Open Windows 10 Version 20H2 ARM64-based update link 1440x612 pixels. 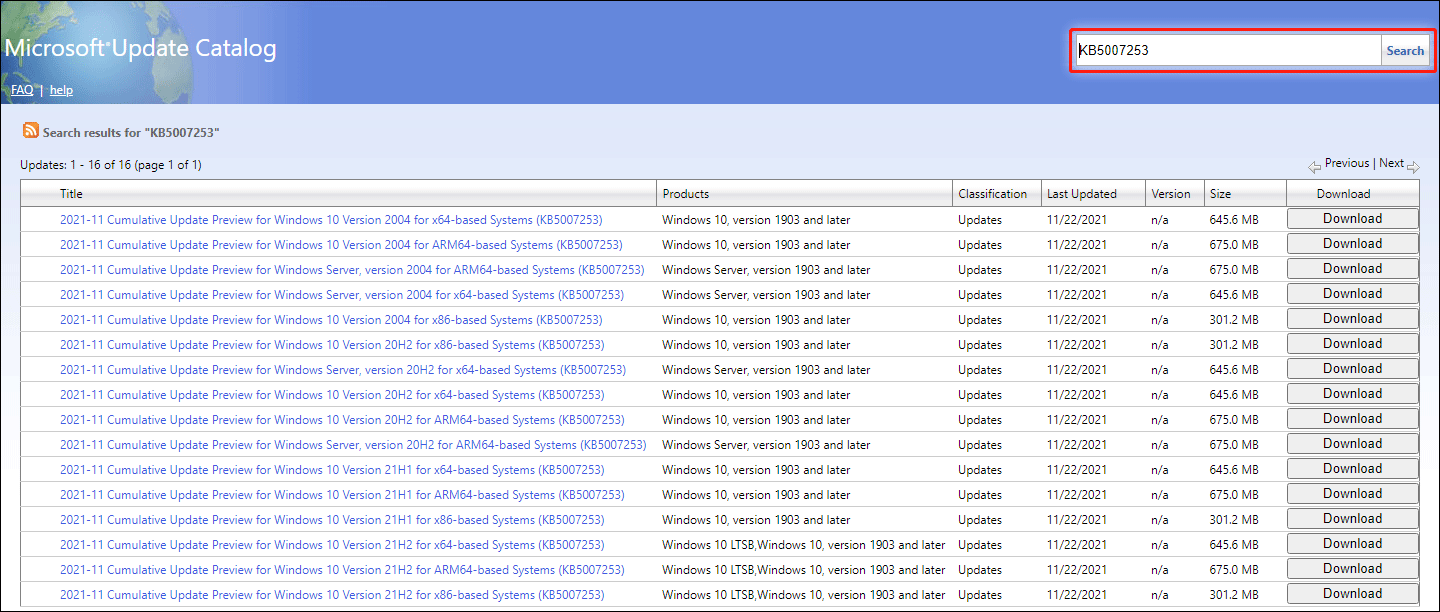(342, 420)
